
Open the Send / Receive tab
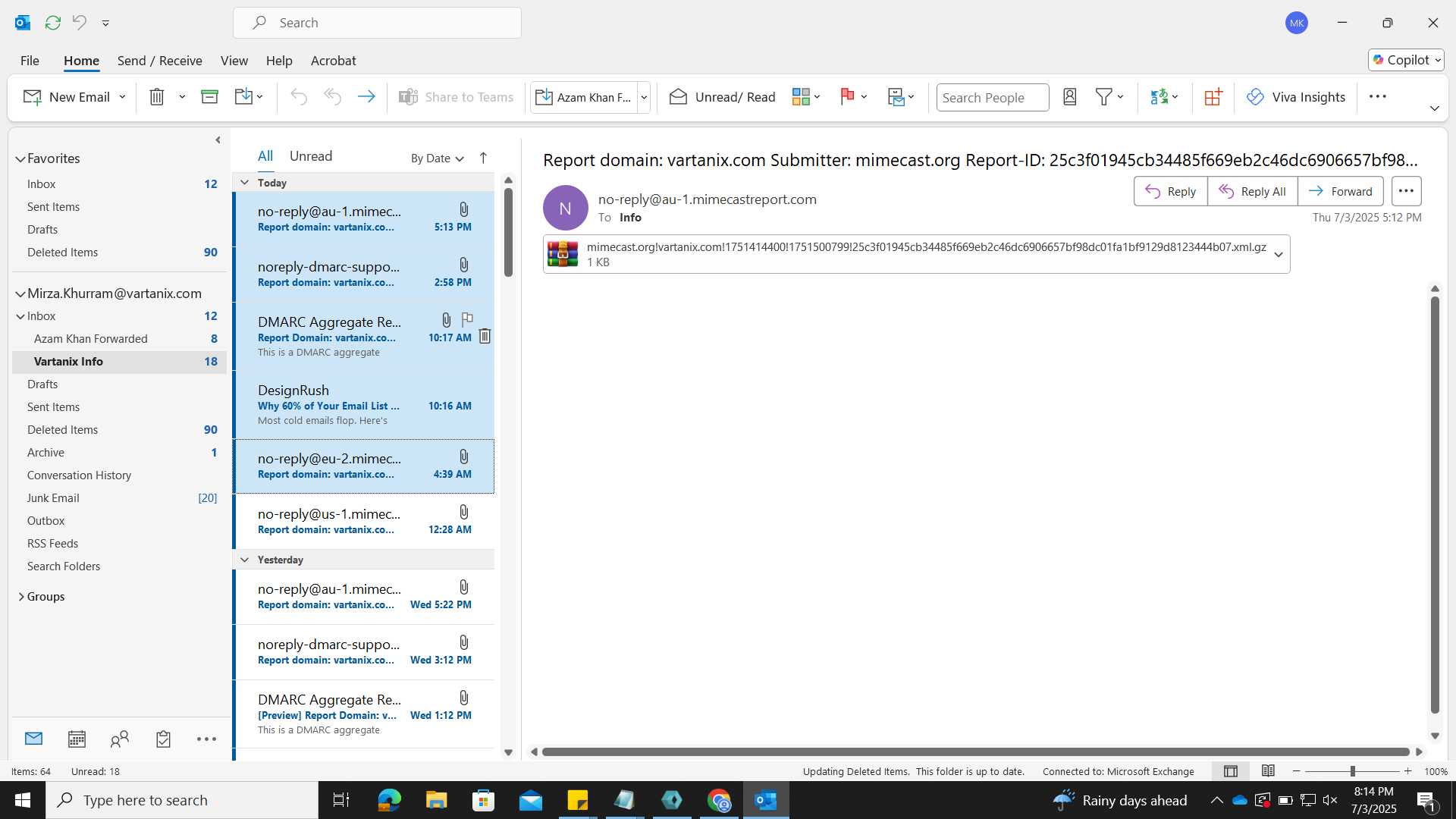pyautogui.click(x=159, y=61)
